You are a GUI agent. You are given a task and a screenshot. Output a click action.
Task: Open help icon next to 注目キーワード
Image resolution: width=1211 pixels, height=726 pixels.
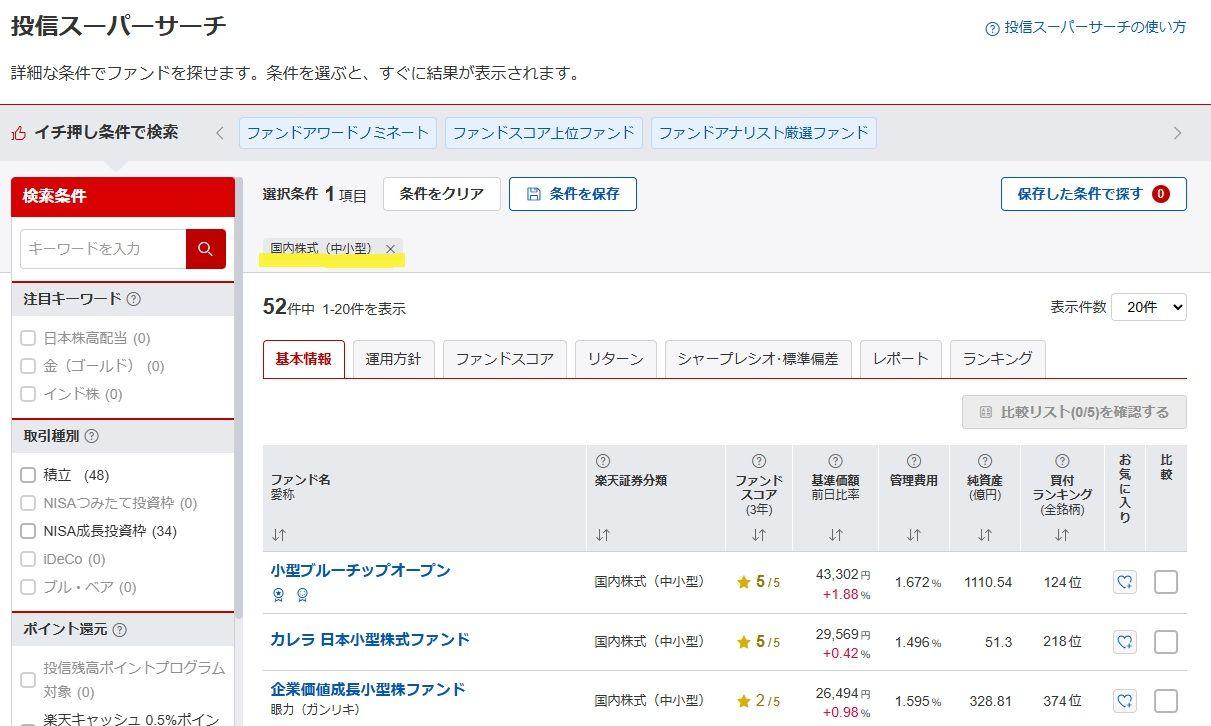(134, 299)
